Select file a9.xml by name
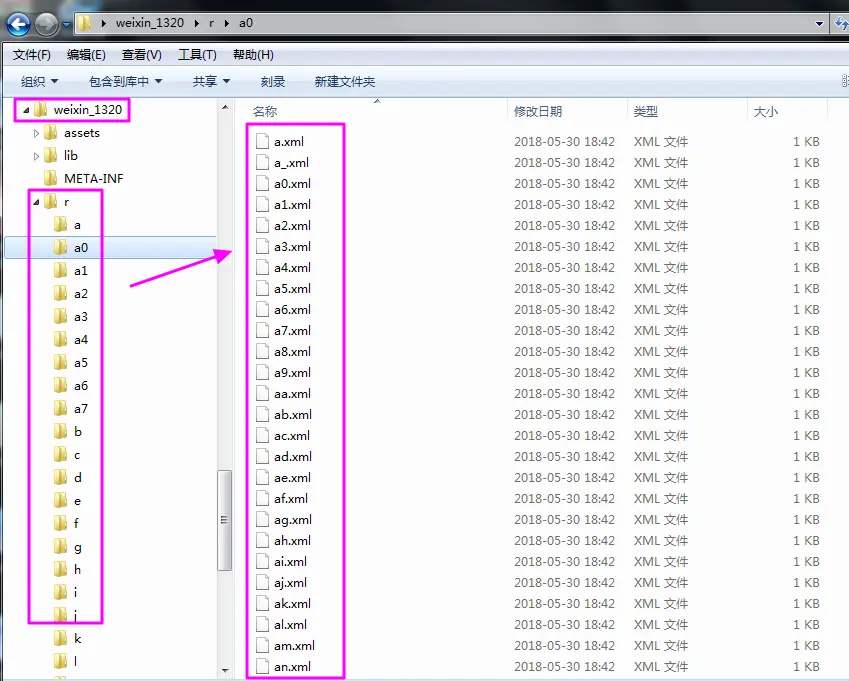 pos(292,372)
